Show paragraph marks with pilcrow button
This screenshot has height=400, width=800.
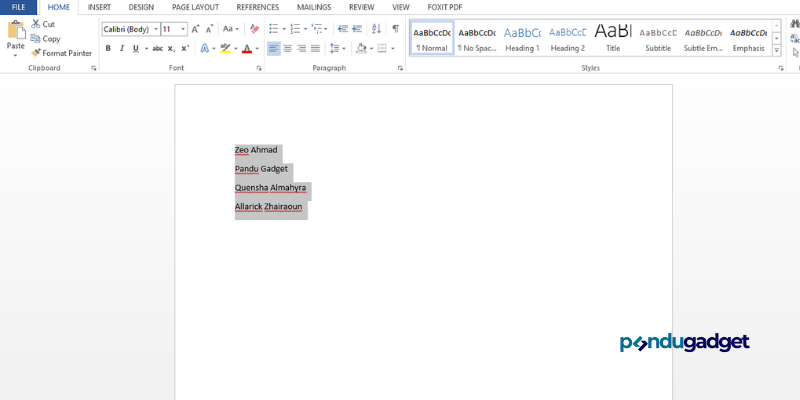395,29
